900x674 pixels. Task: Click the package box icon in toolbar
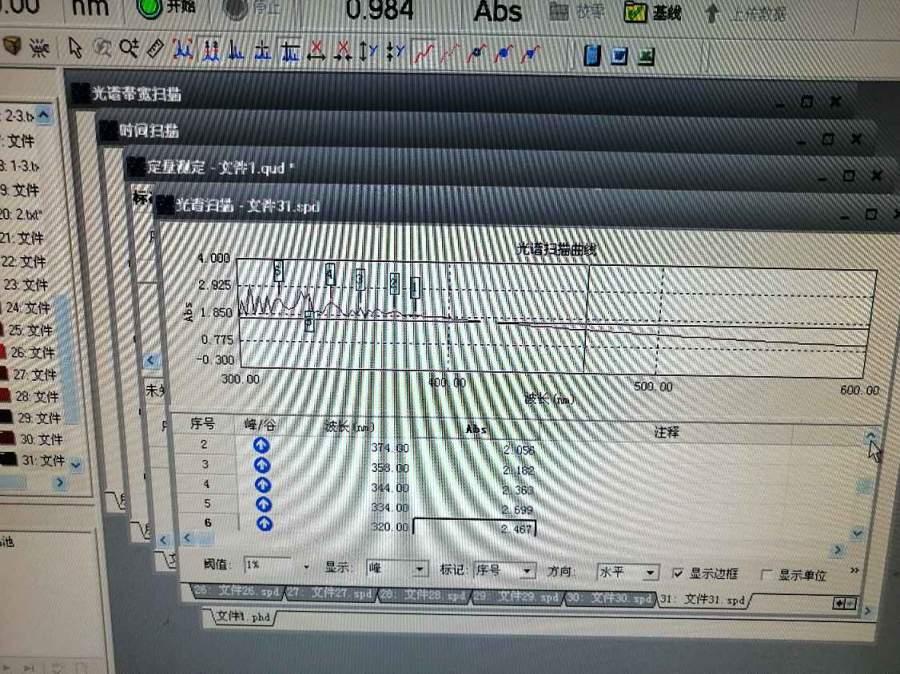click(12, 45)
